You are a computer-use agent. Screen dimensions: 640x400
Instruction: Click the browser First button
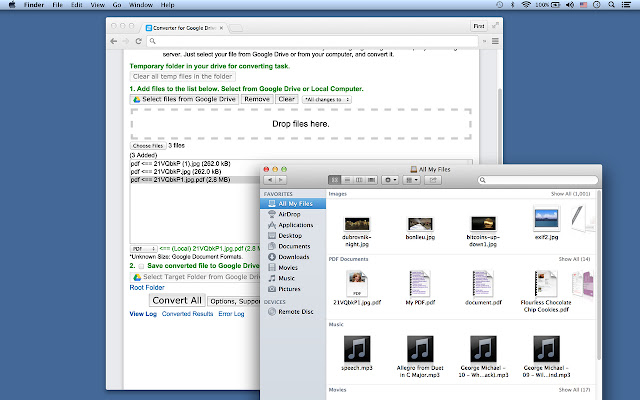[x=478, y=26]
